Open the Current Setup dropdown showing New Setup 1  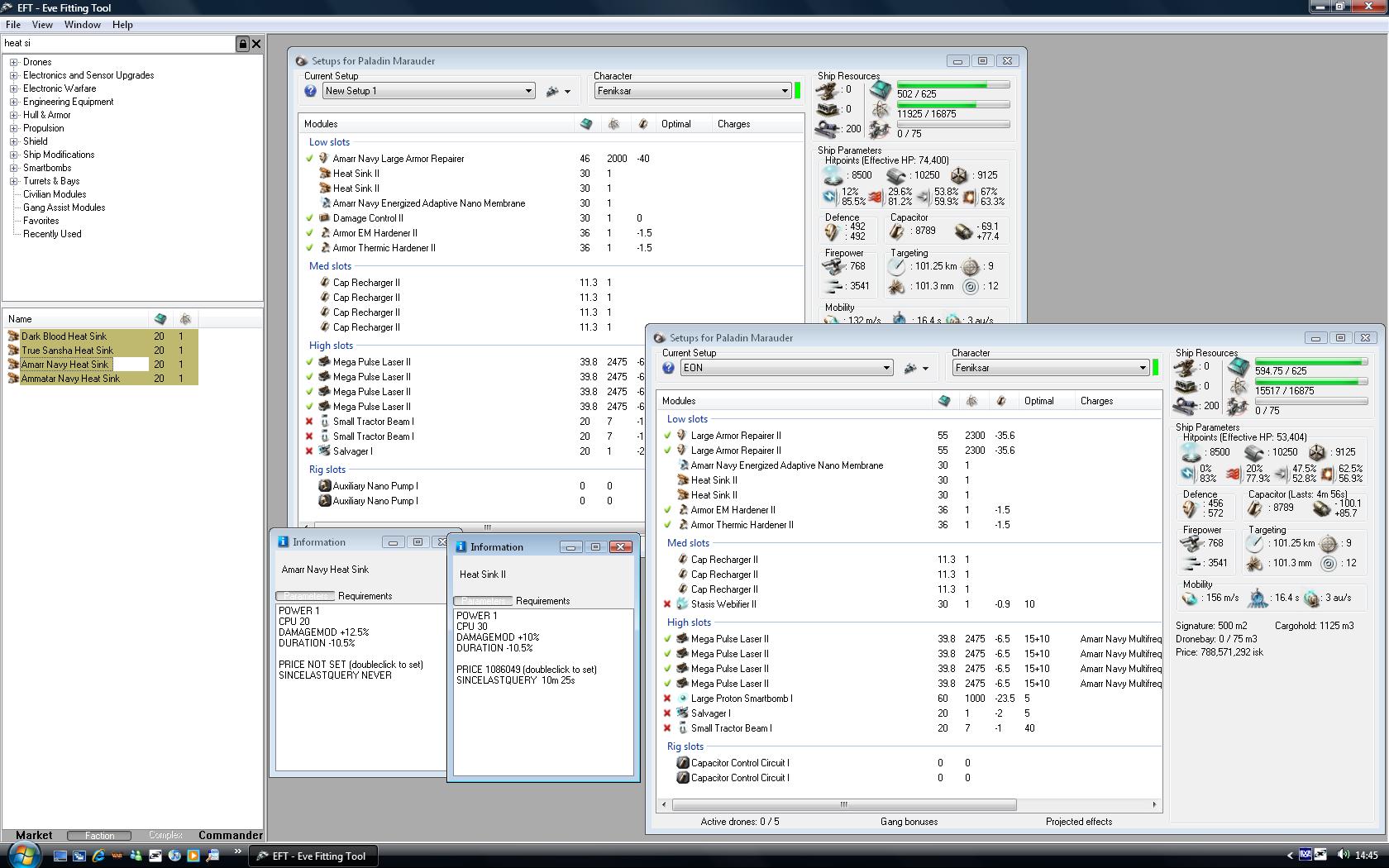coord(428,91)
